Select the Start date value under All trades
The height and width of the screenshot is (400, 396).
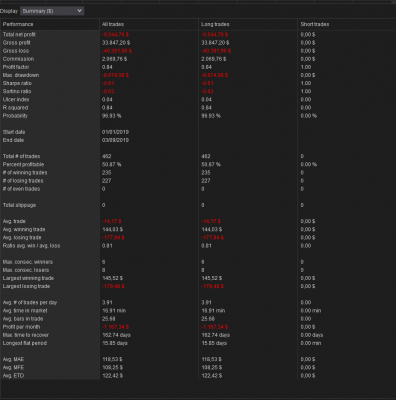pyautogui.click(x=115, y=132)
